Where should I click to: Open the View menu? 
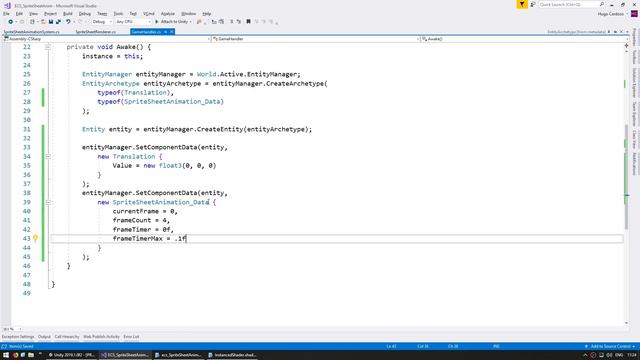click(33, 14)
